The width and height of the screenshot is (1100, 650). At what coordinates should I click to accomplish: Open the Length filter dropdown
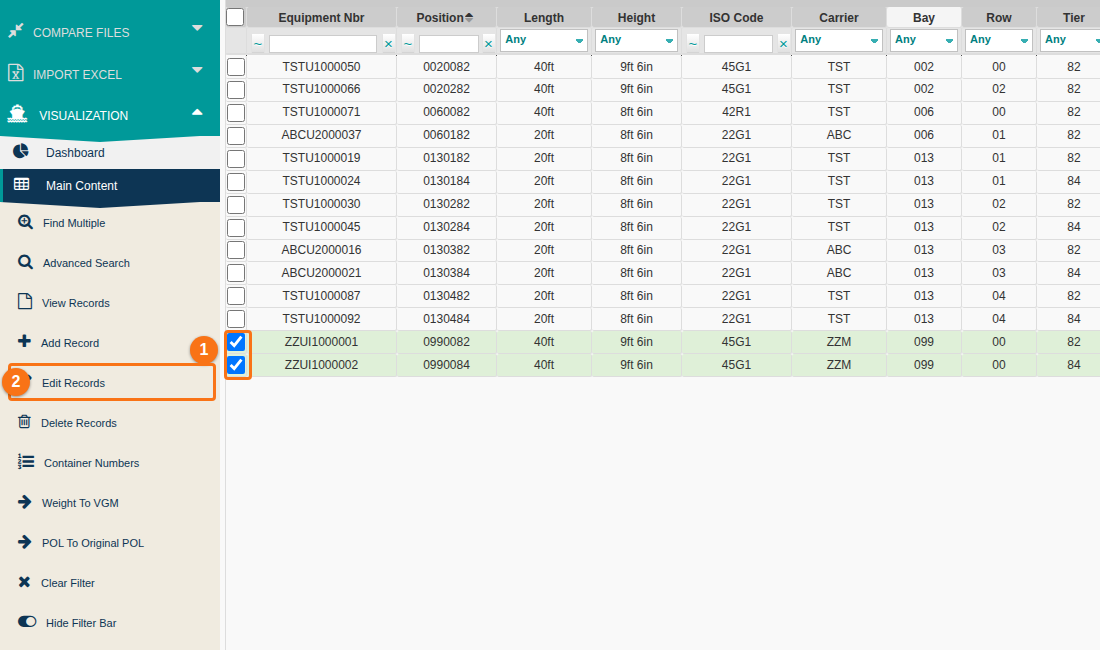click(544, 40)
